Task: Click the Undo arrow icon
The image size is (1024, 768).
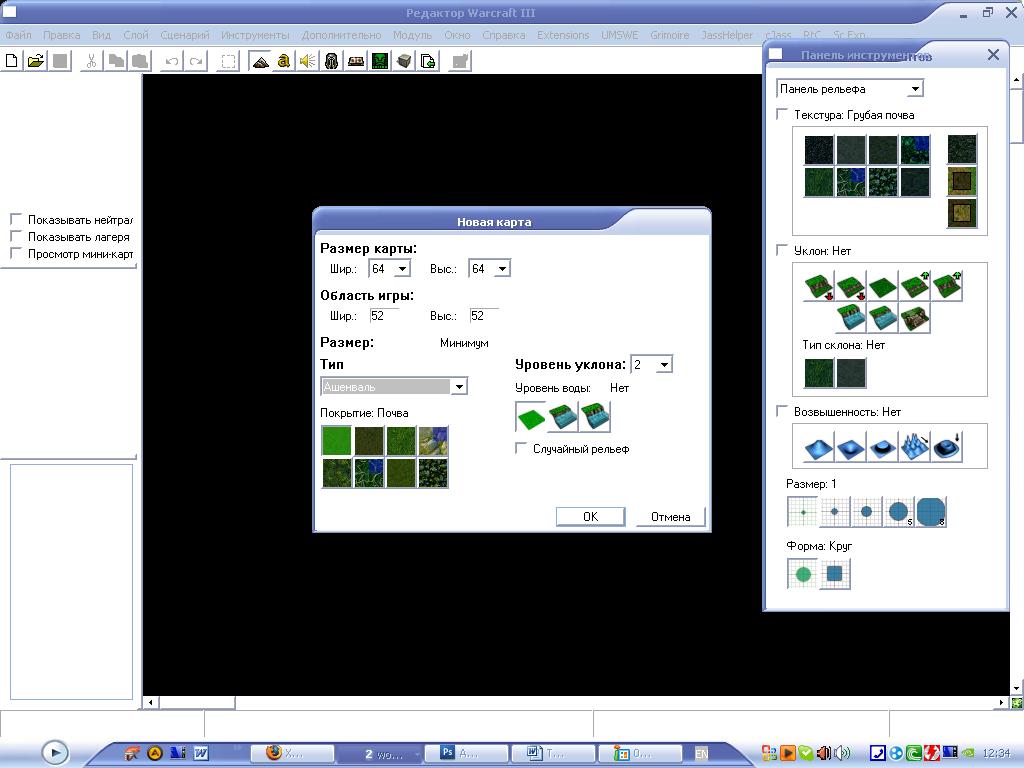Action: pos(172,61)
